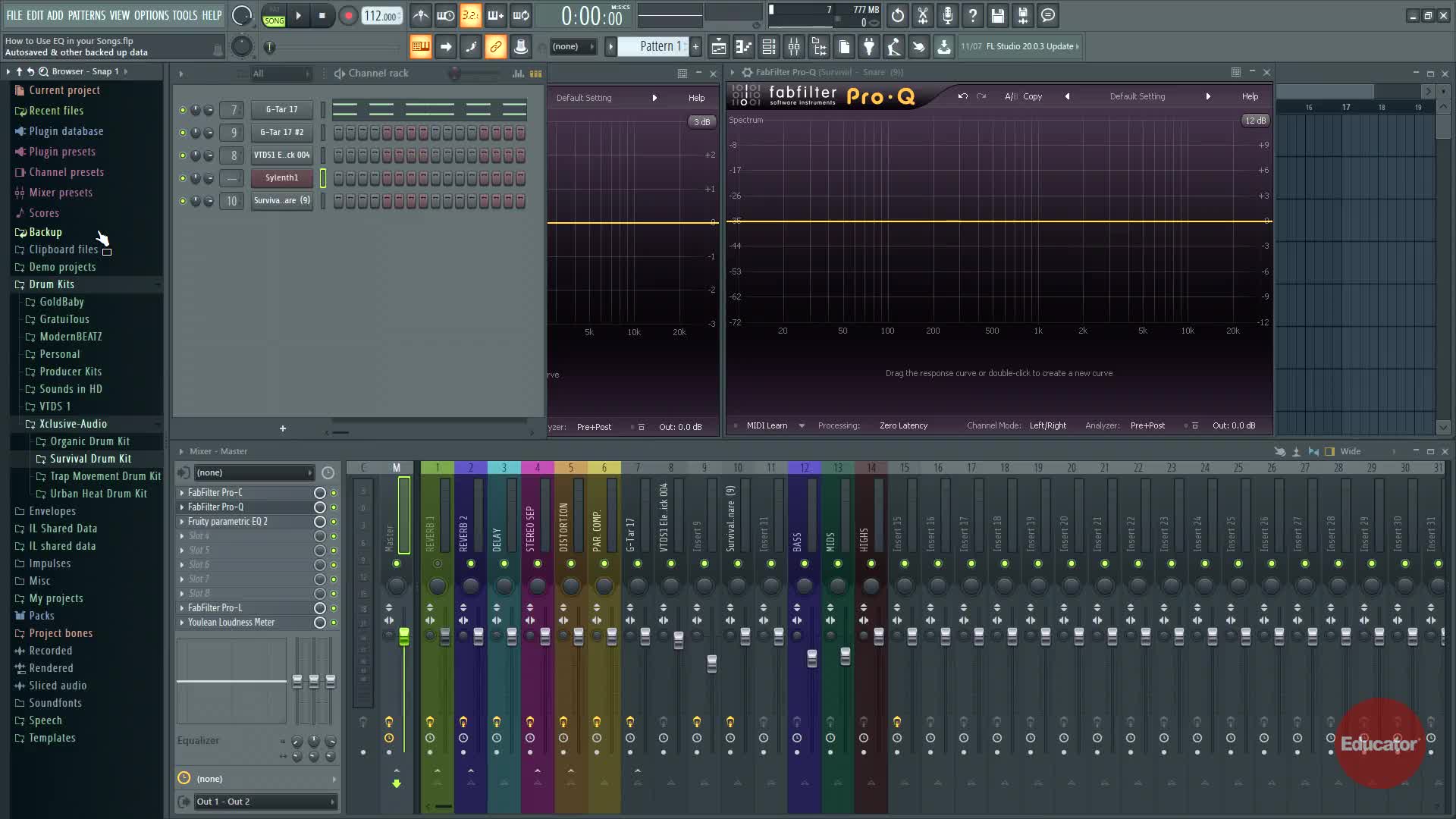This screenshot has height=819, width=1456.
Task: Click MIDI Learn in Pro-Q footer
Action: [x=767, y=425]
